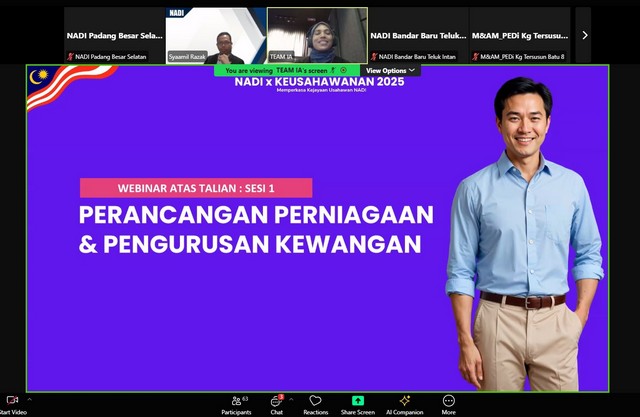This screenshot has height=417, width=640.
Task: Open the Participants panel
Action: 236,401
